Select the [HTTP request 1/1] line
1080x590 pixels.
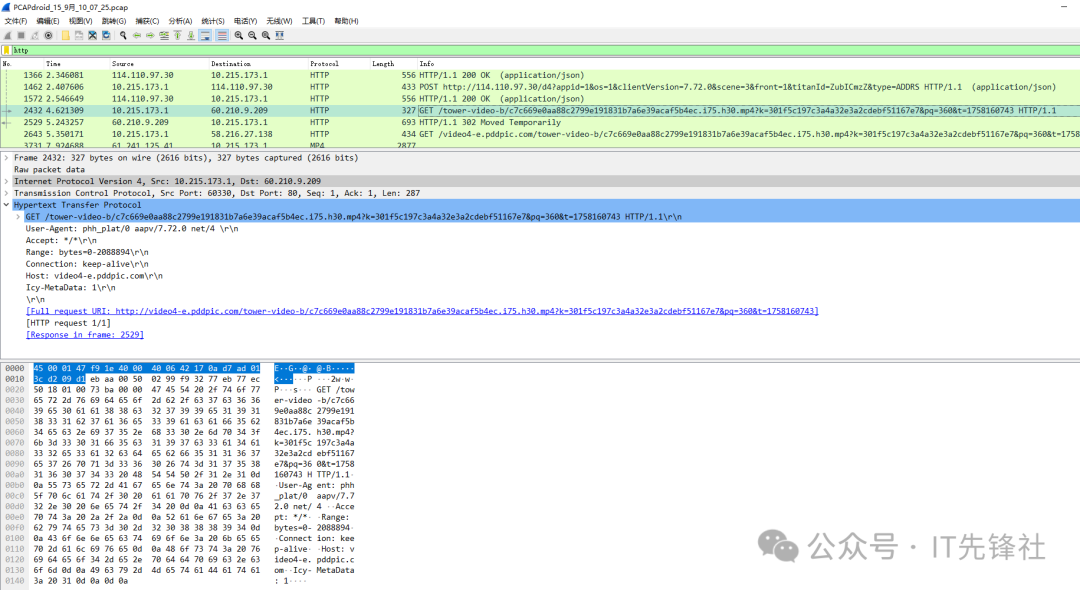coord(68,323)
